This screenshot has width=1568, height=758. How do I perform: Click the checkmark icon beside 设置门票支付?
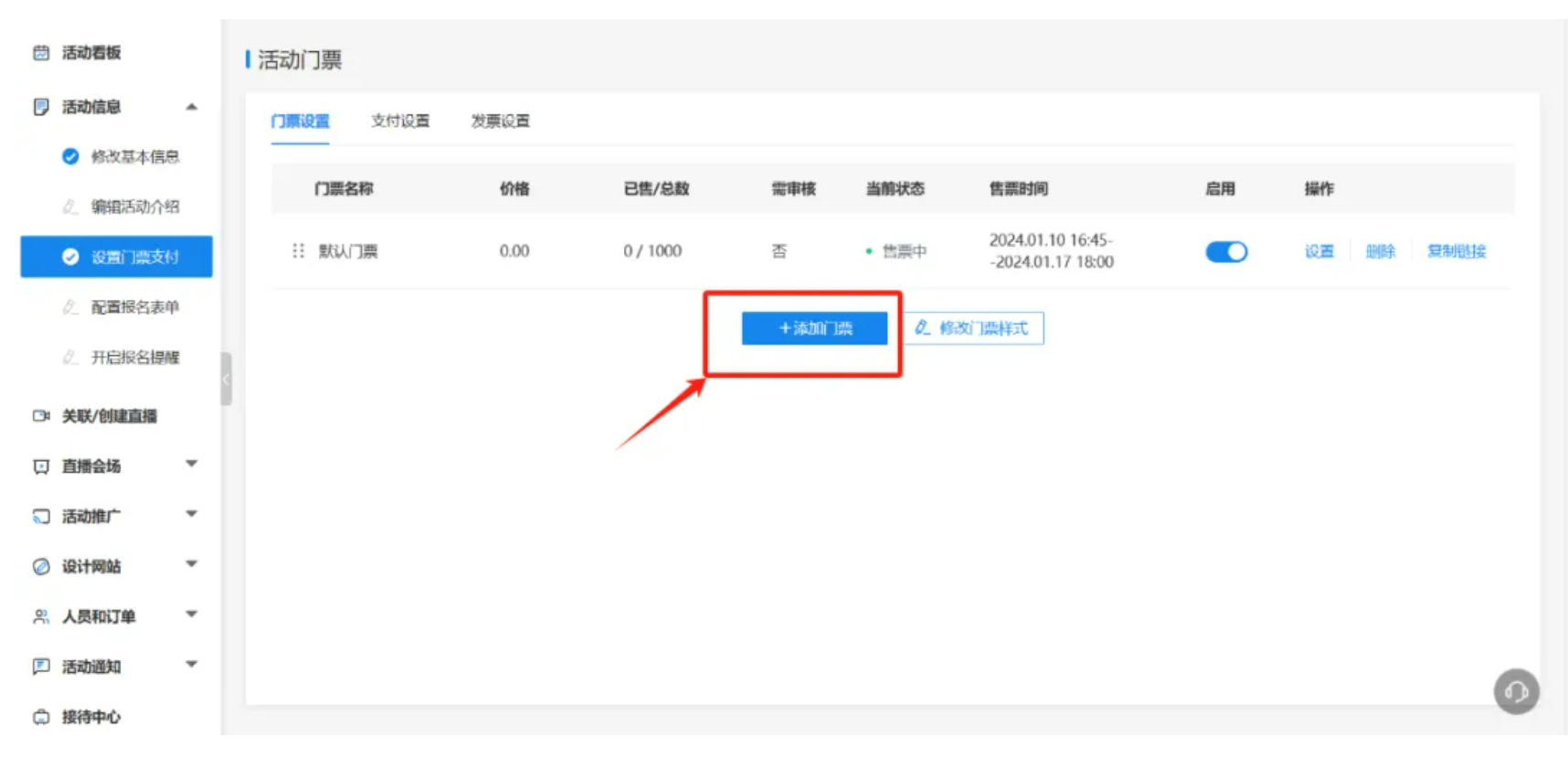point(70,257)
